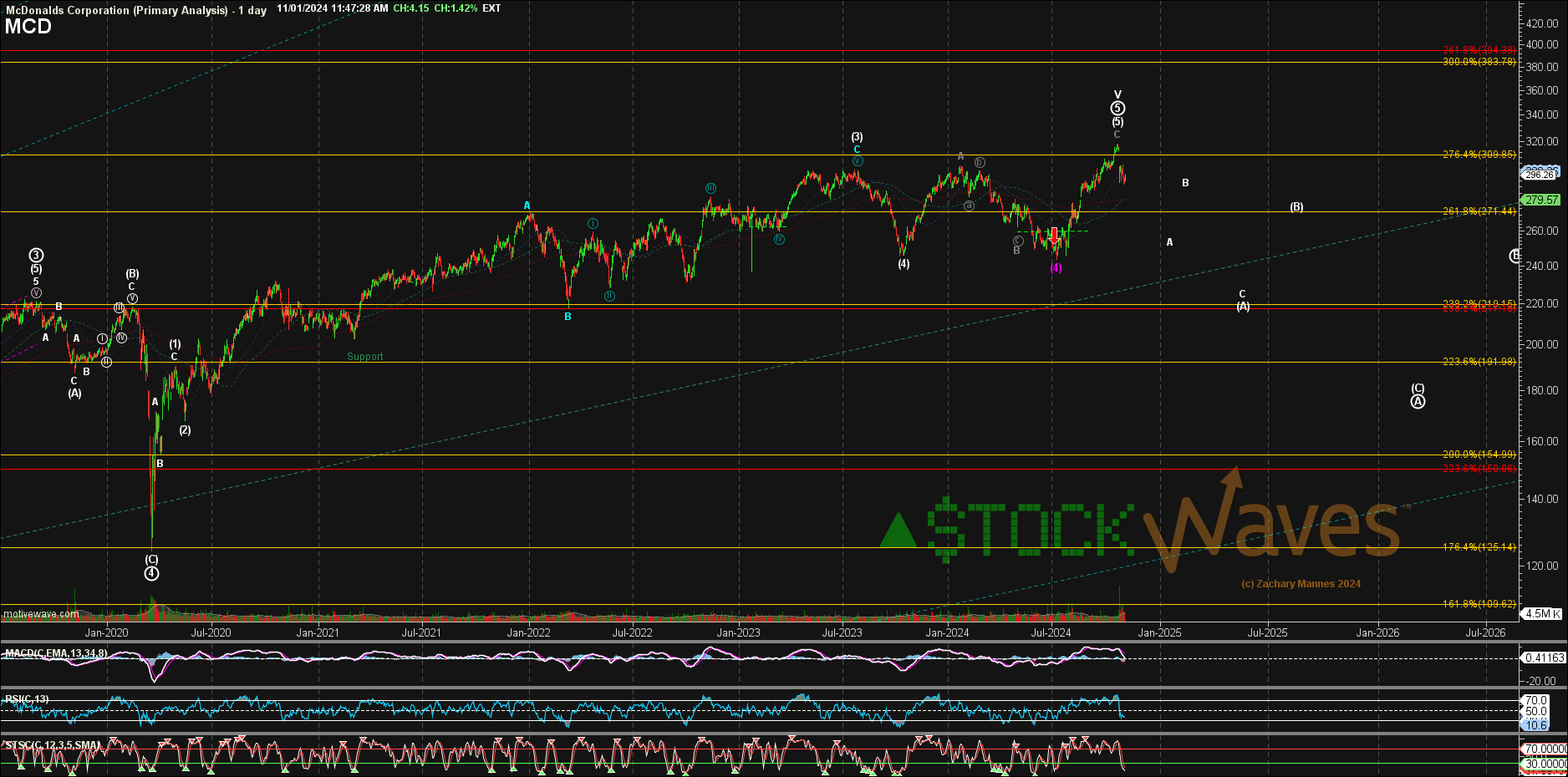Click the EXT session indicator
Viewport: 1568px width, 777px height.
[x=491, y=8]
